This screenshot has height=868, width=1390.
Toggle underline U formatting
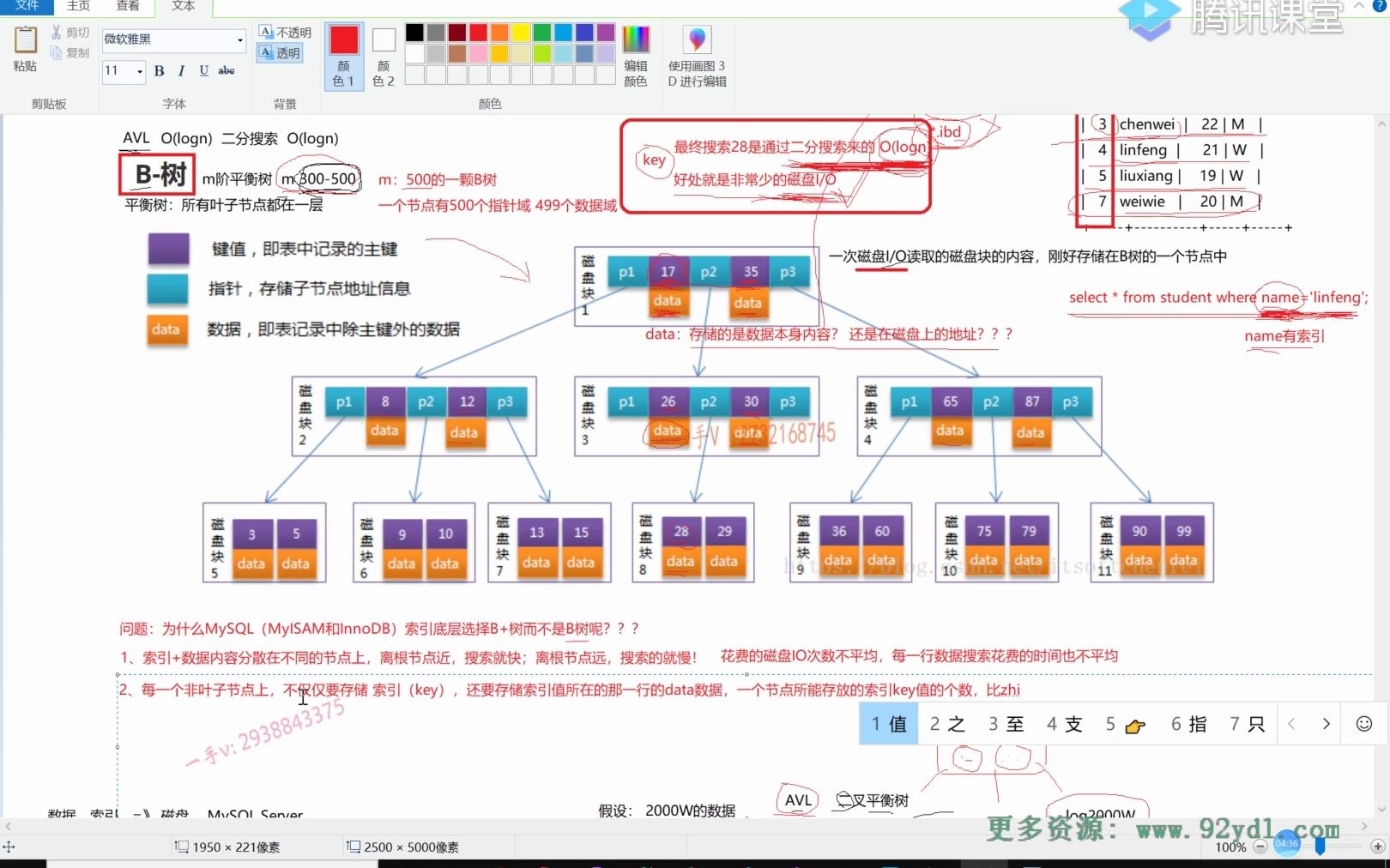pos(203,71)
